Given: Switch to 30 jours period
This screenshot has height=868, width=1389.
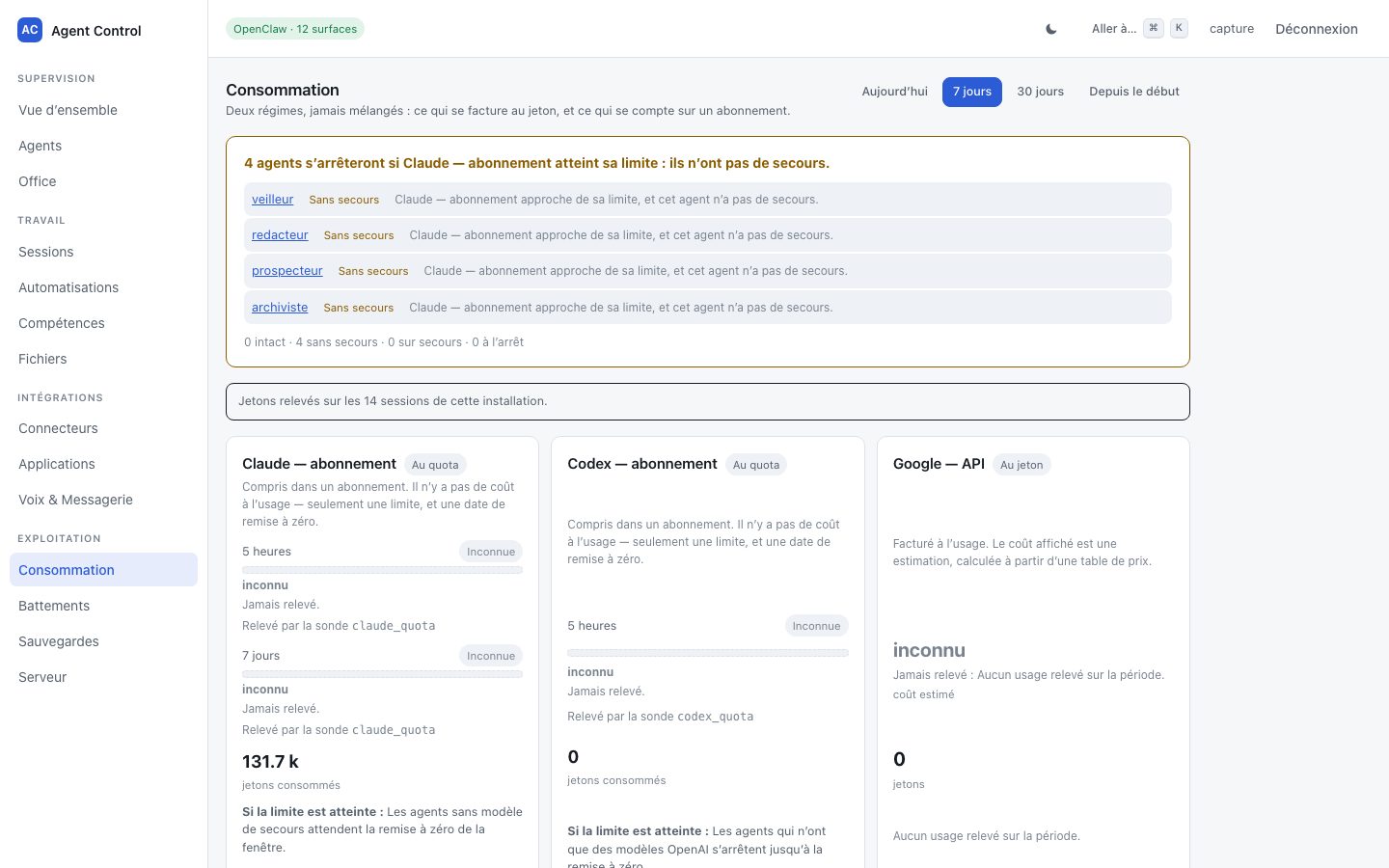Looking at the screenshot, I should (1040, 92).
